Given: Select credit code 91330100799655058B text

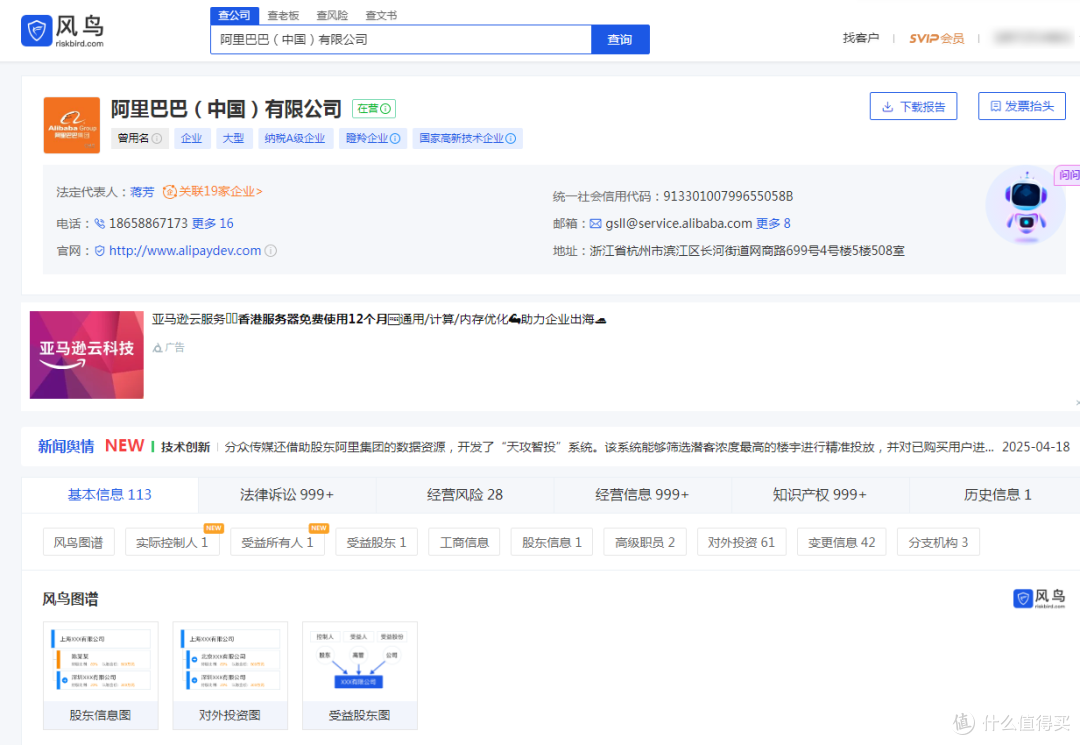Looking at the screenshot, I should tap(728, 196).
